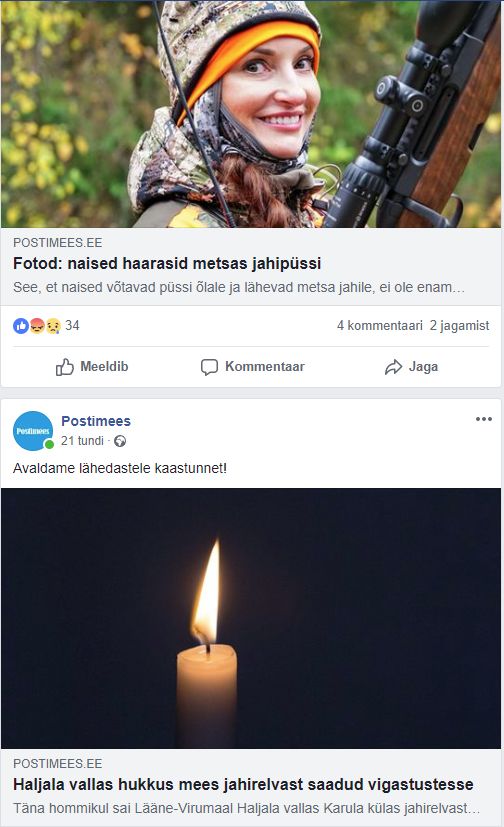504x827 pixels.
Task: View the 4 kommentaari comments
Action: [x=380, y=325]
